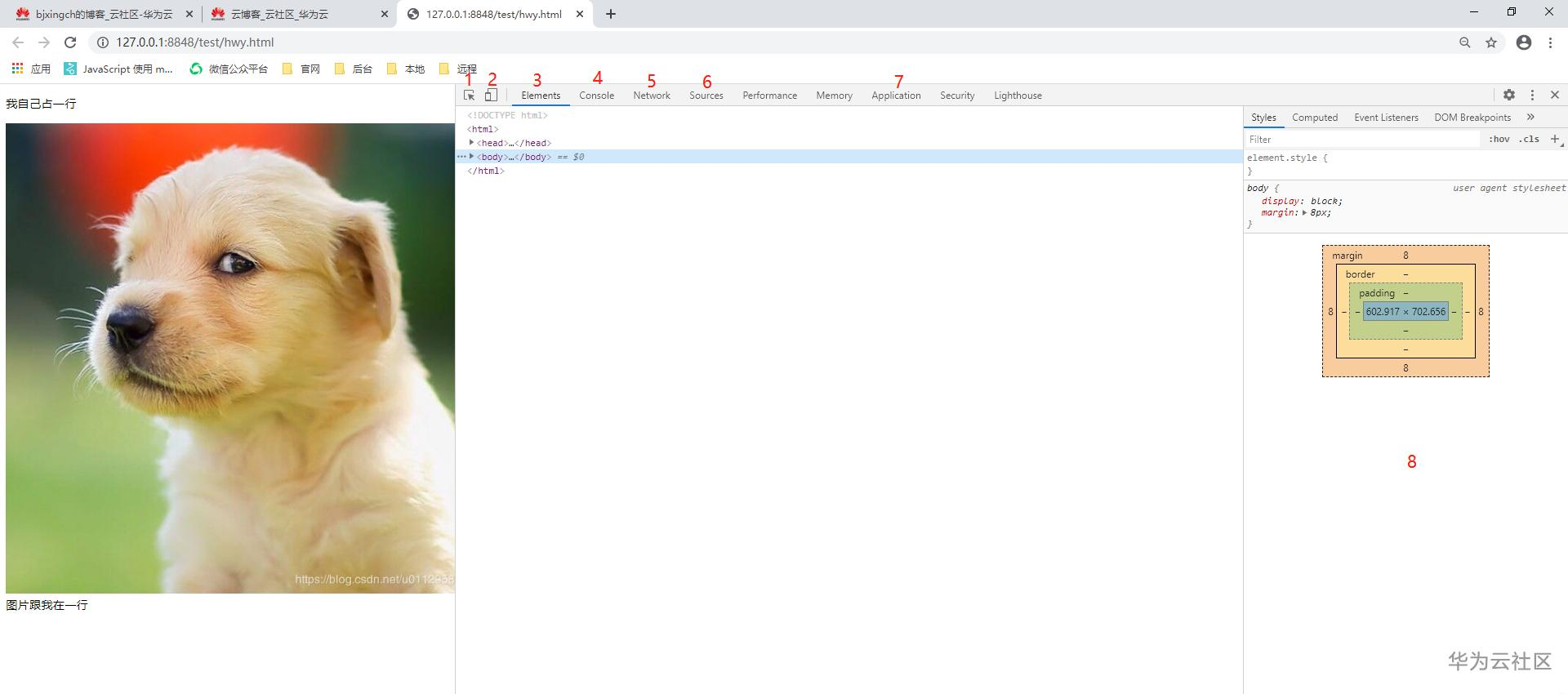The width and height of the screenshot is (1568, 694).
Task: Open the Network tab
Action: pos(652,96)
